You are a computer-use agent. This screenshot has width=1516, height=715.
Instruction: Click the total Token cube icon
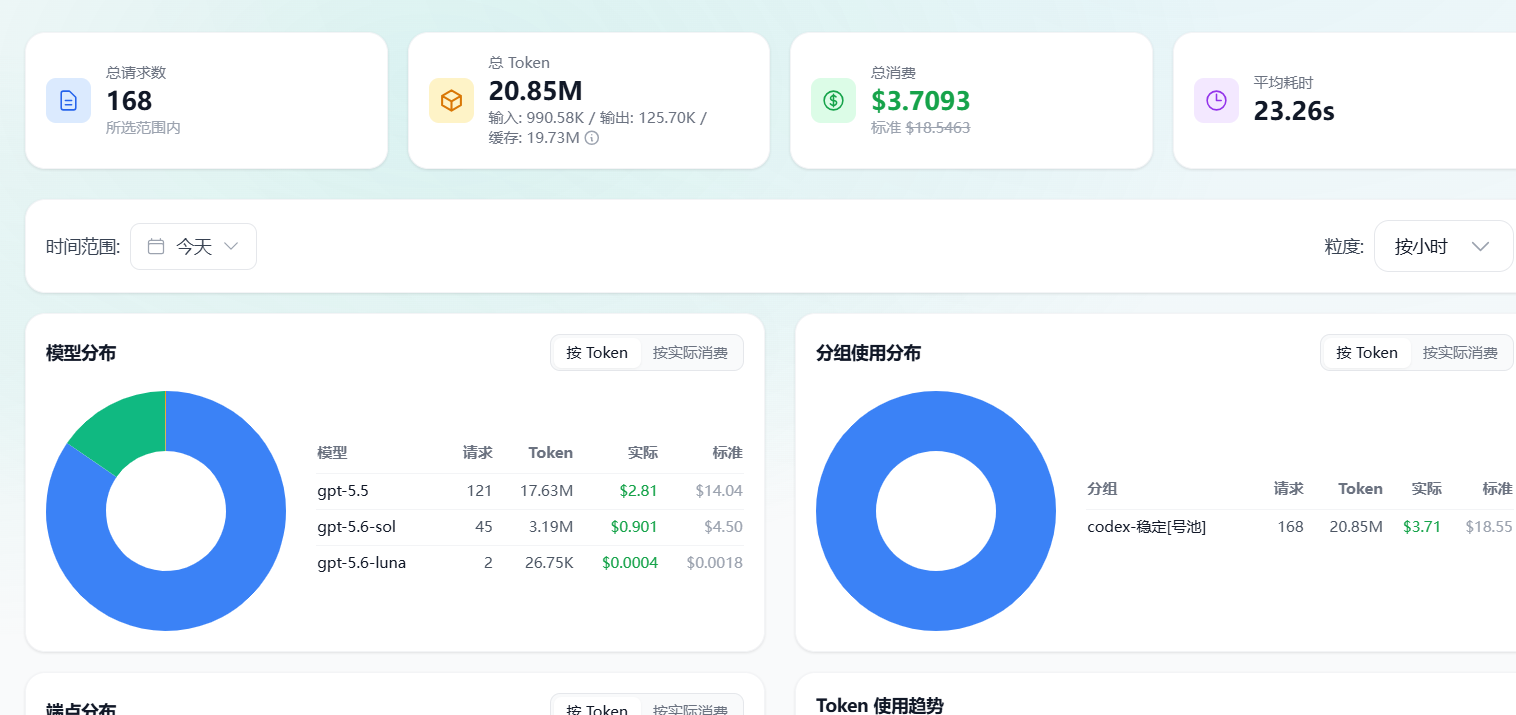click(x=451, y=100)
